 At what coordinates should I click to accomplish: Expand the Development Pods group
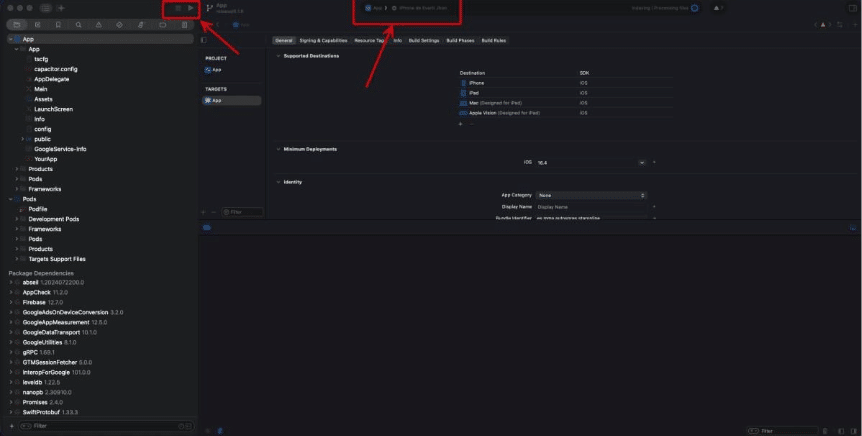pyautogui.click(x=17, y=219)
